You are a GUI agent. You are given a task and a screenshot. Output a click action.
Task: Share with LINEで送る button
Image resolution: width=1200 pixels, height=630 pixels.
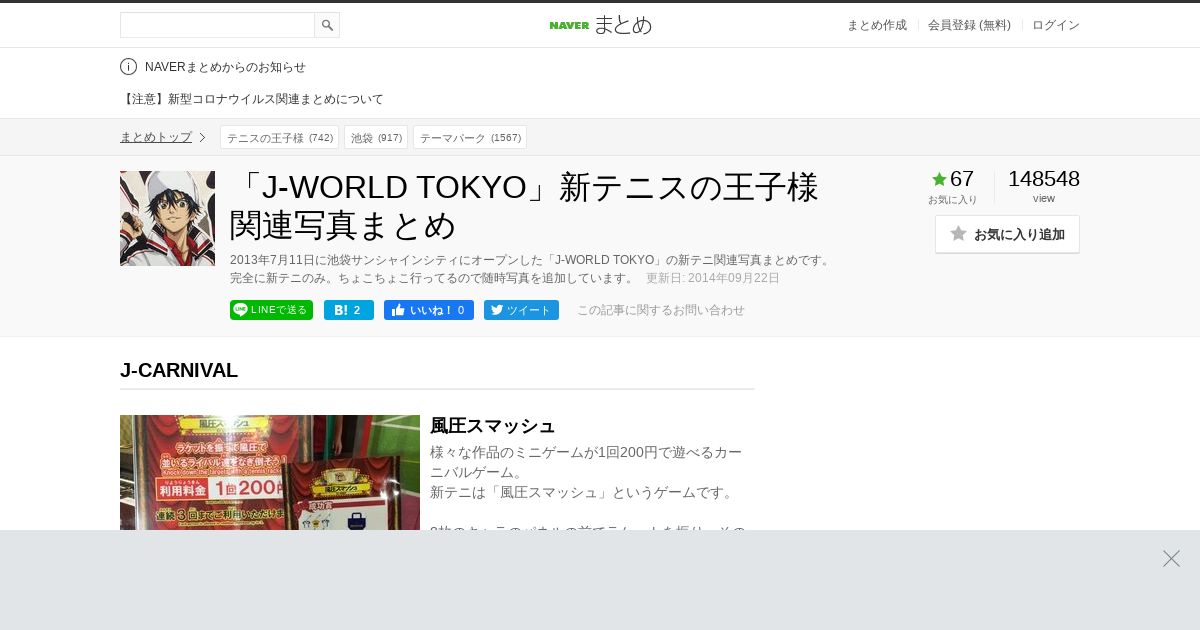[271, 310]
